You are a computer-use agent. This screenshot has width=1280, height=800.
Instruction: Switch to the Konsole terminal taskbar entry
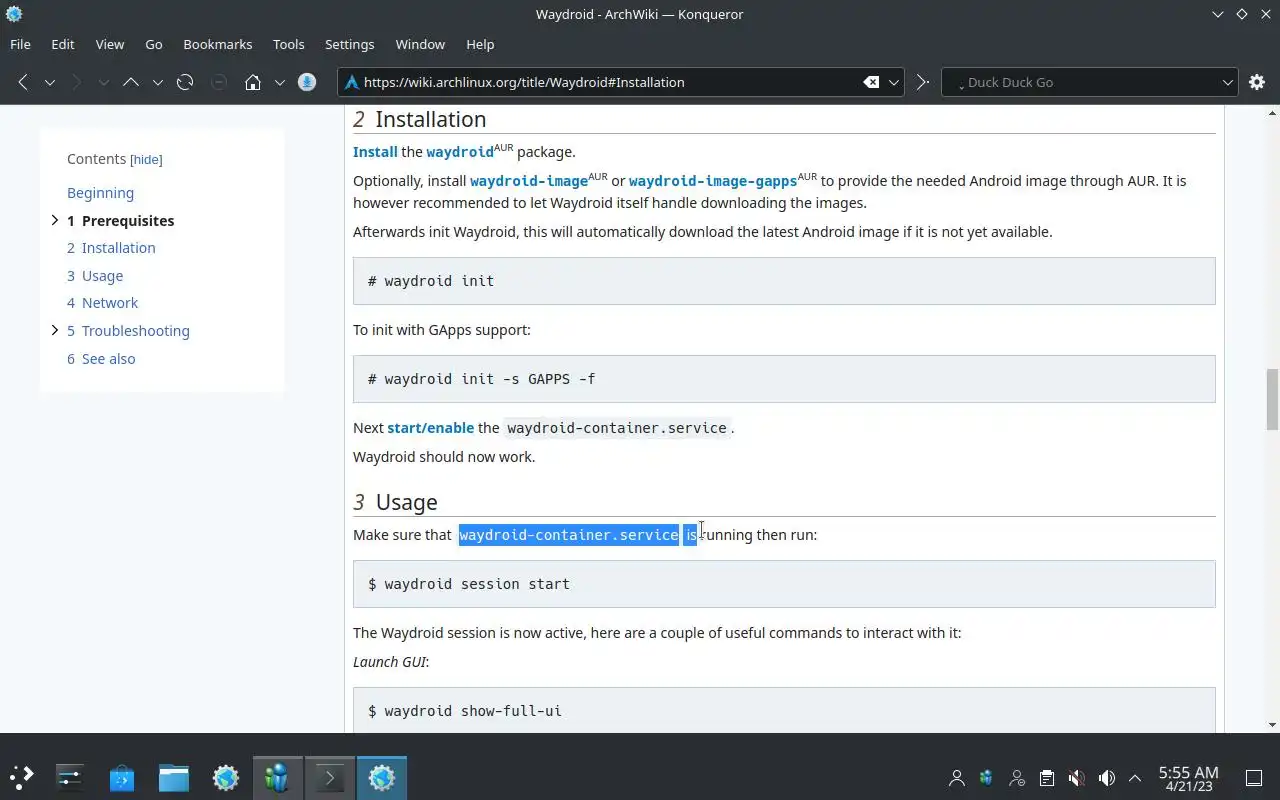[330, 777]
